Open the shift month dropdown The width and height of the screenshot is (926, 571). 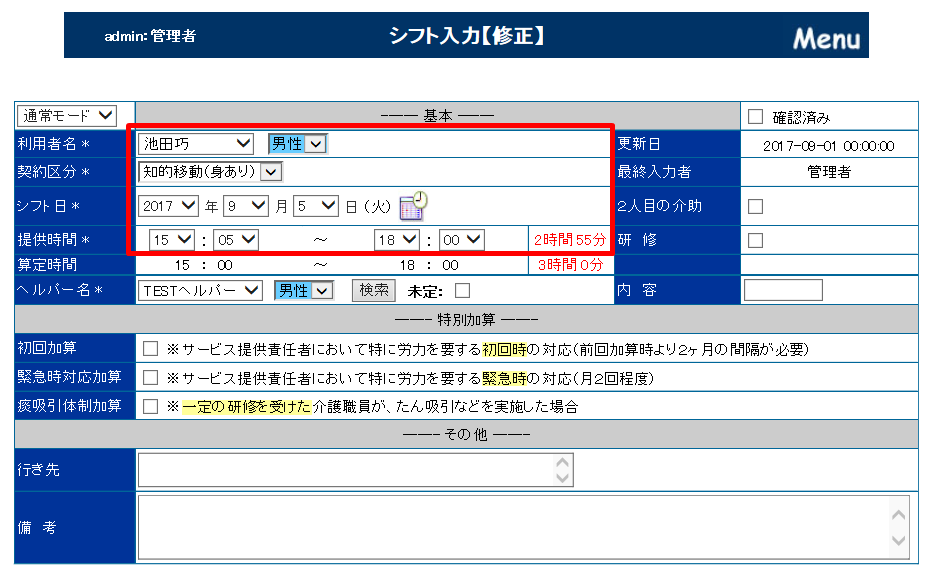pos(246,206)
